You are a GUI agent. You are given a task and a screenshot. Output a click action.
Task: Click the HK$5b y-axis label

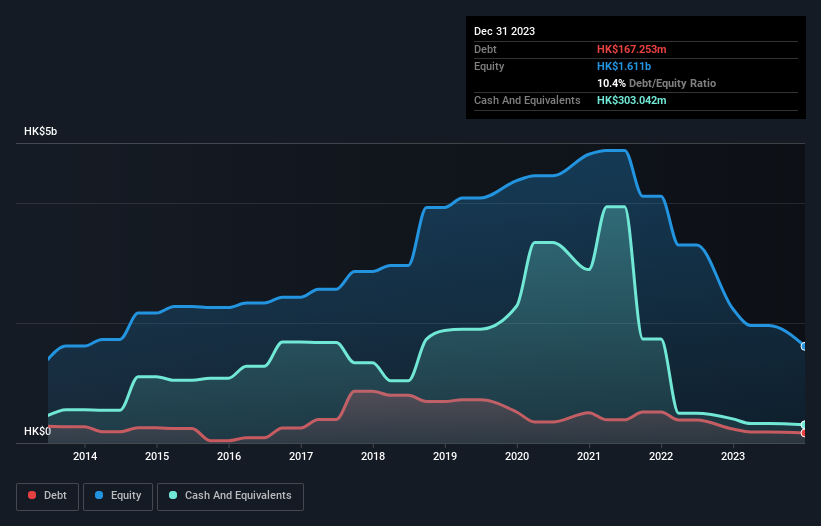pyautogui.click(x=40, y=131)
